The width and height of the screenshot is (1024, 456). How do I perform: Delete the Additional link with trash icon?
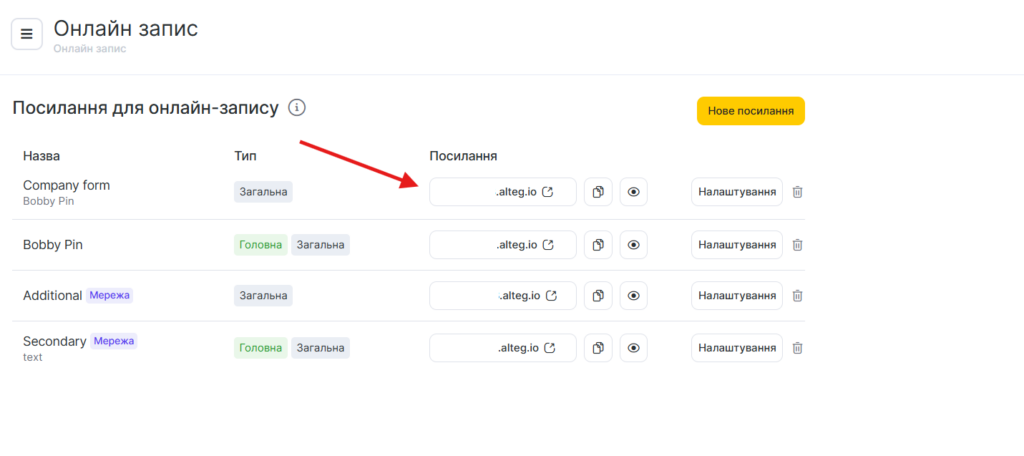click(797, 296)
